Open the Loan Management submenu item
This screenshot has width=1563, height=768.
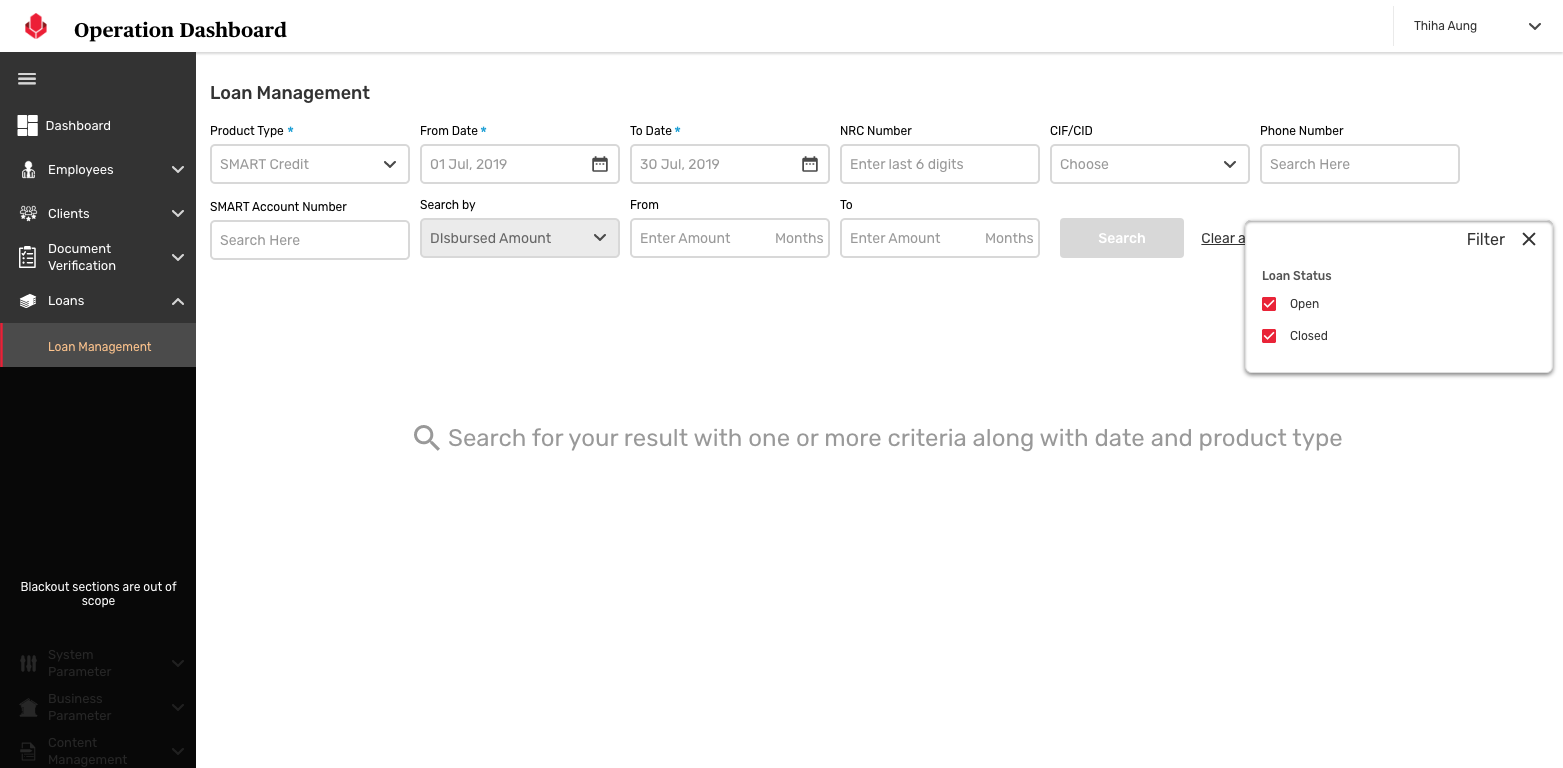tap(98, 345)
